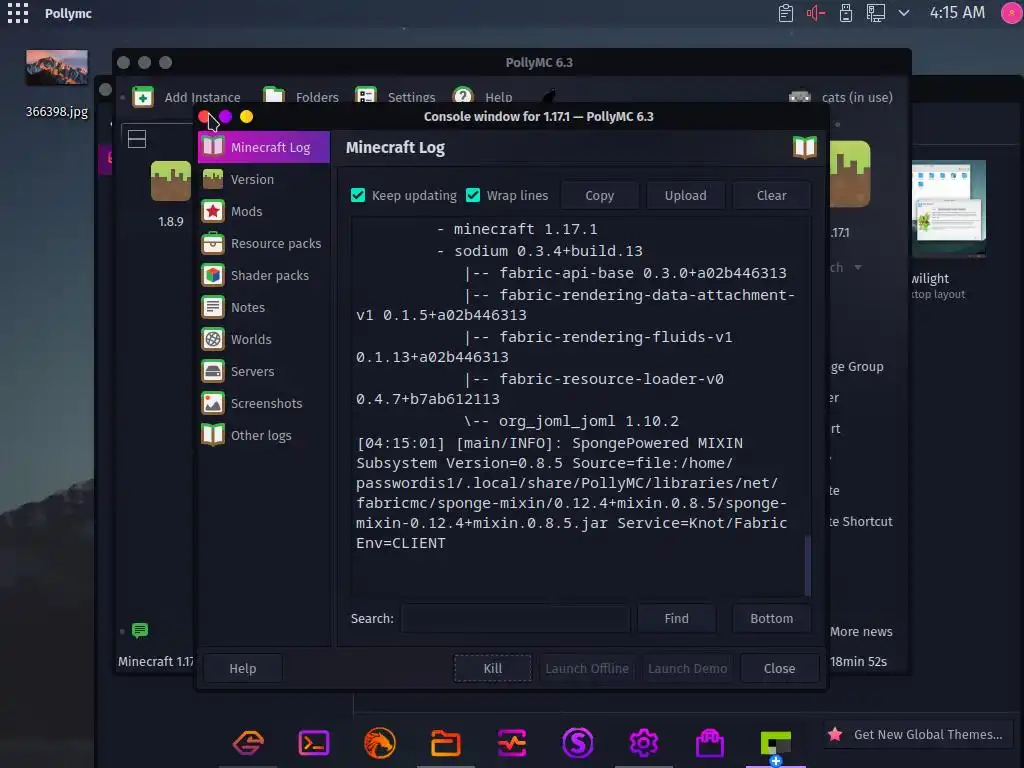Click the Find button
1024x768 pixels.
[677, 618]
